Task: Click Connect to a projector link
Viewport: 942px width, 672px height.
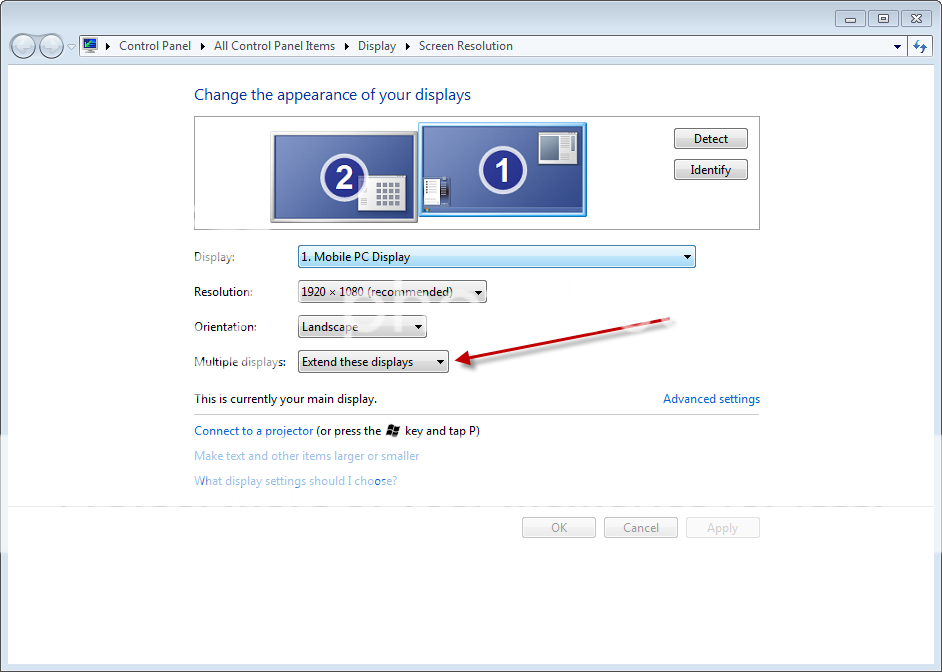Action: click(253, 431)
